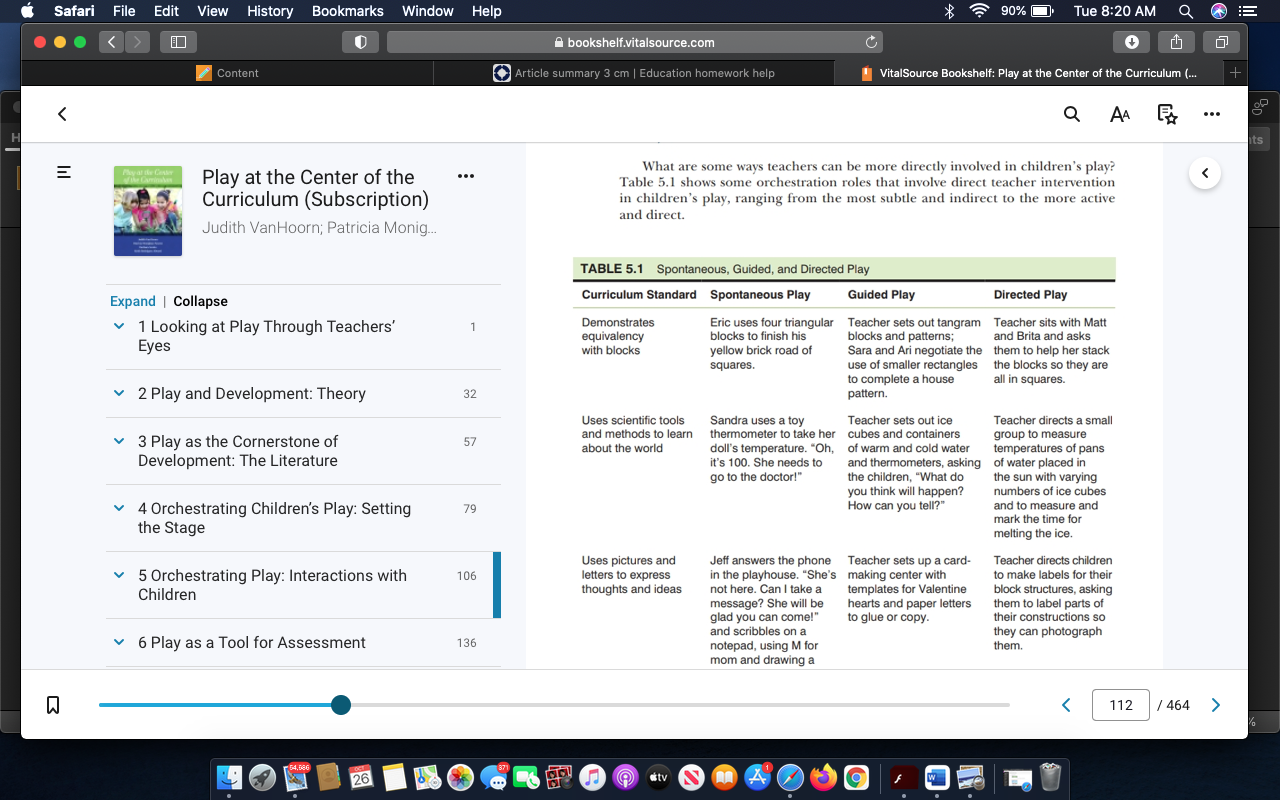Expand chapter 1 Looking at Play chevron

(x=119, y=326)
